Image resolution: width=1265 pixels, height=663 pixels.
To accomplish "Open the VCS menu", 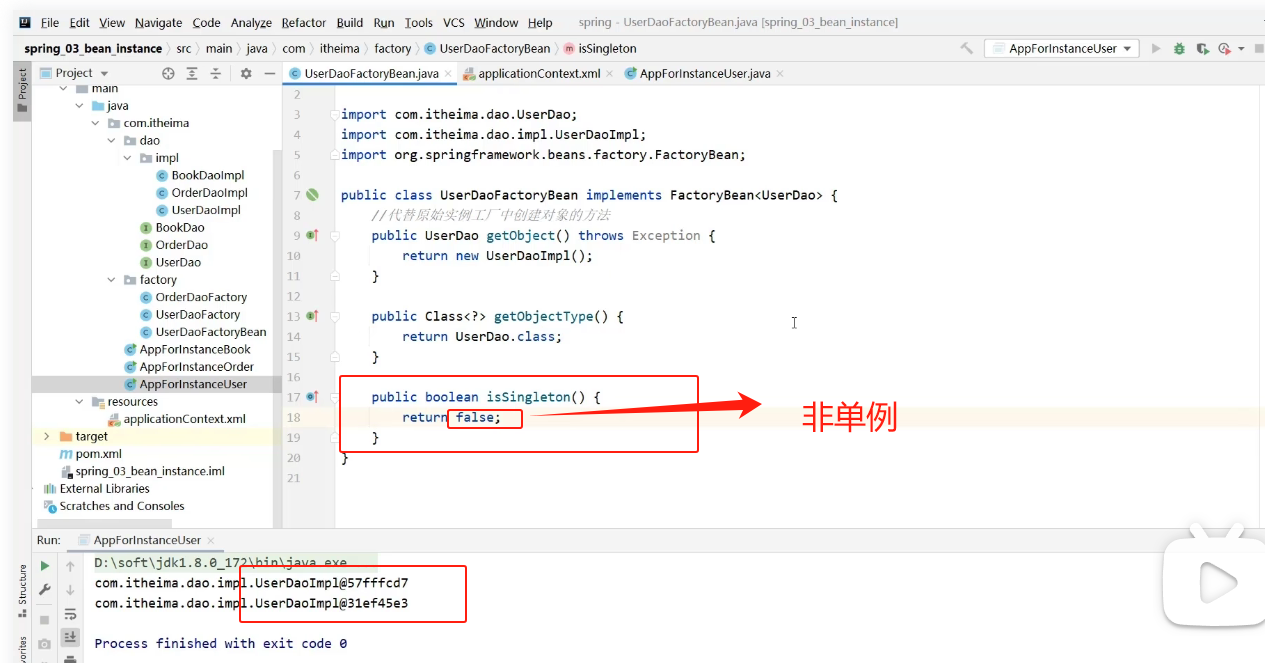I will point(454,22).
